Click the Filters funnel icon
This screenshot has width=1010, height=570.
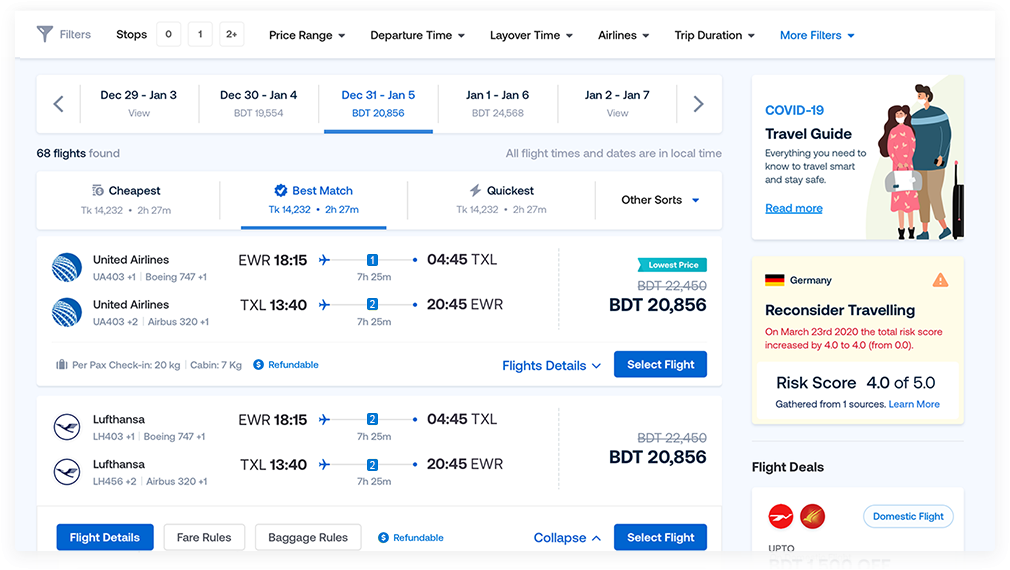[45, 34]
